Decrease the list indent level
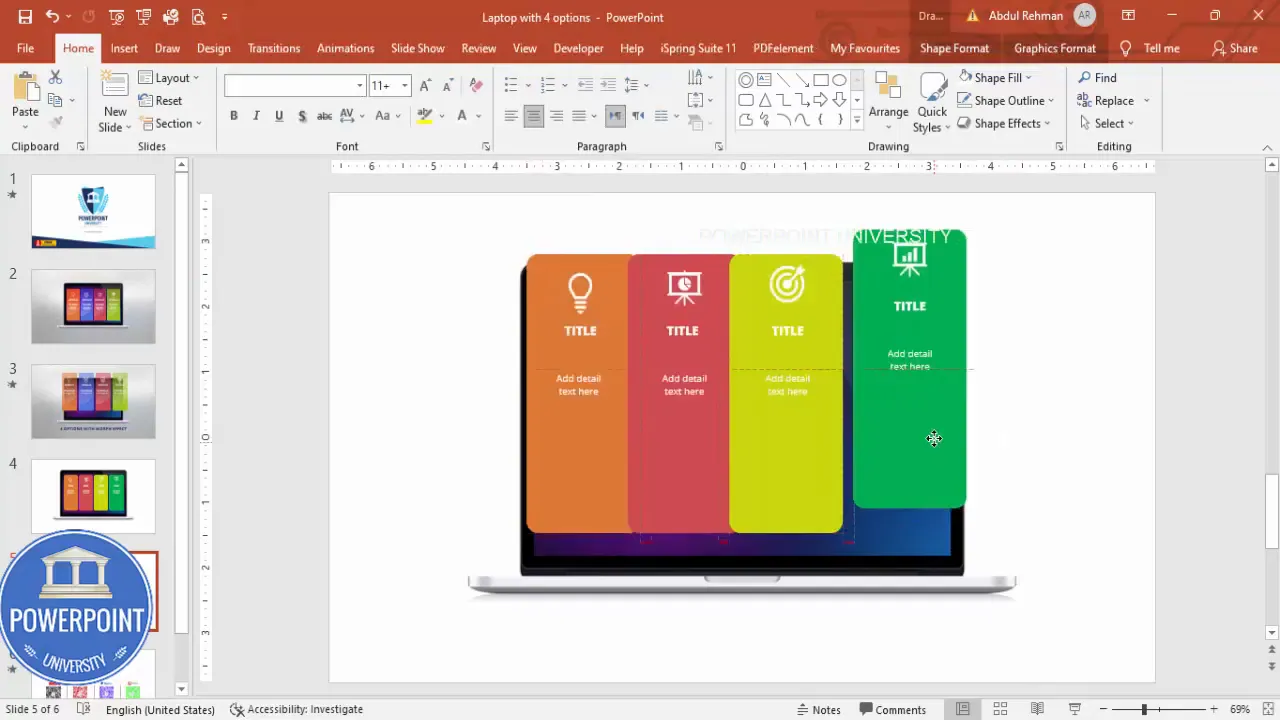The image size is (1280, 720). [586, 85]
